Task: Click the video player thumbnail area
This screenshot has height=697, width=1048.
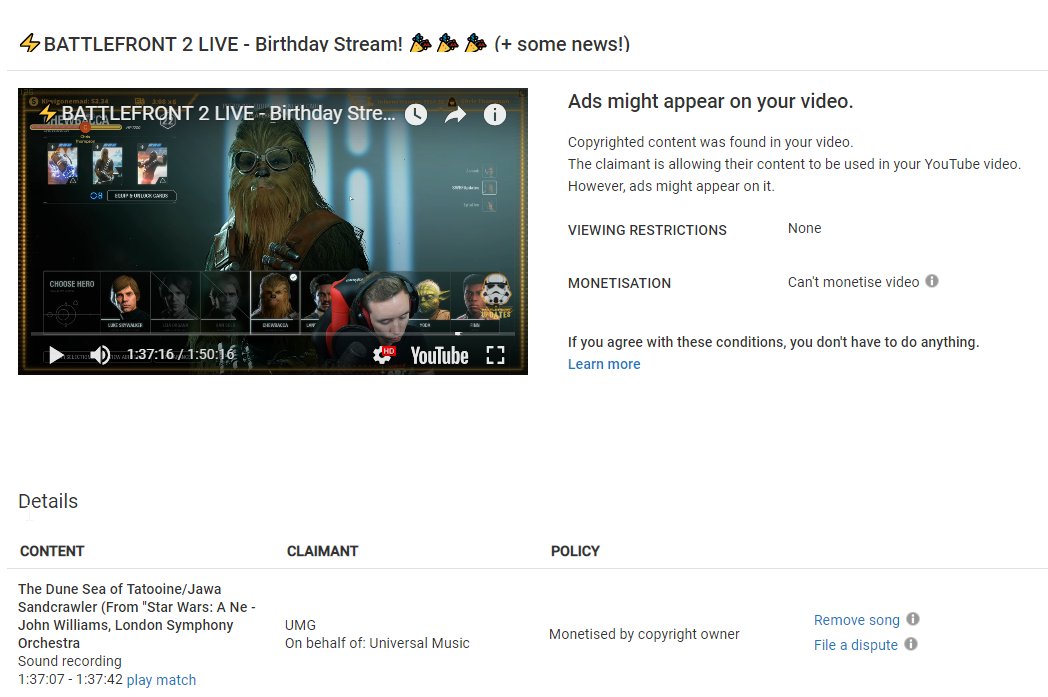Action: tap(273, 231)
